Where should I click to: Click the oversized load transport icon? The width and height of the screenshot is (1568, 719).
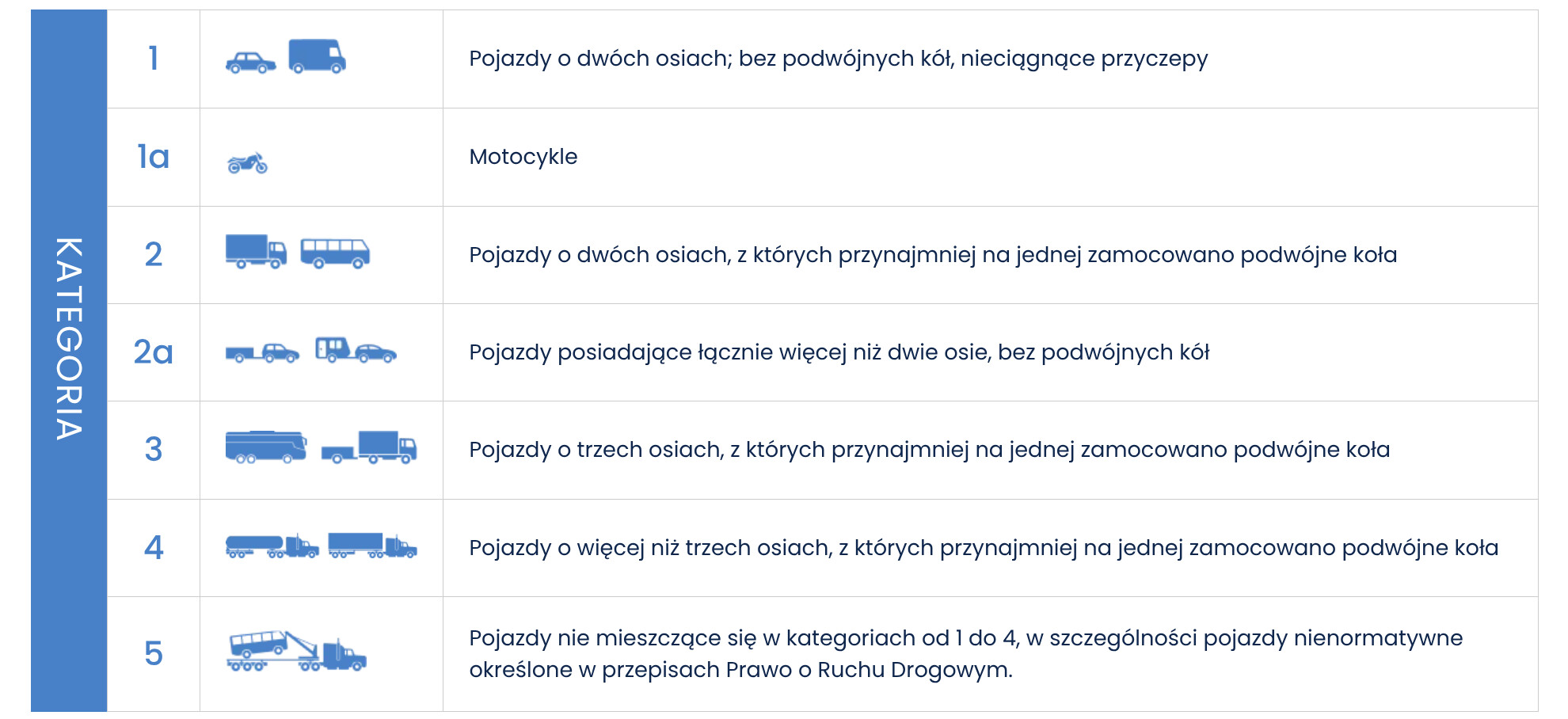[297, 652]
